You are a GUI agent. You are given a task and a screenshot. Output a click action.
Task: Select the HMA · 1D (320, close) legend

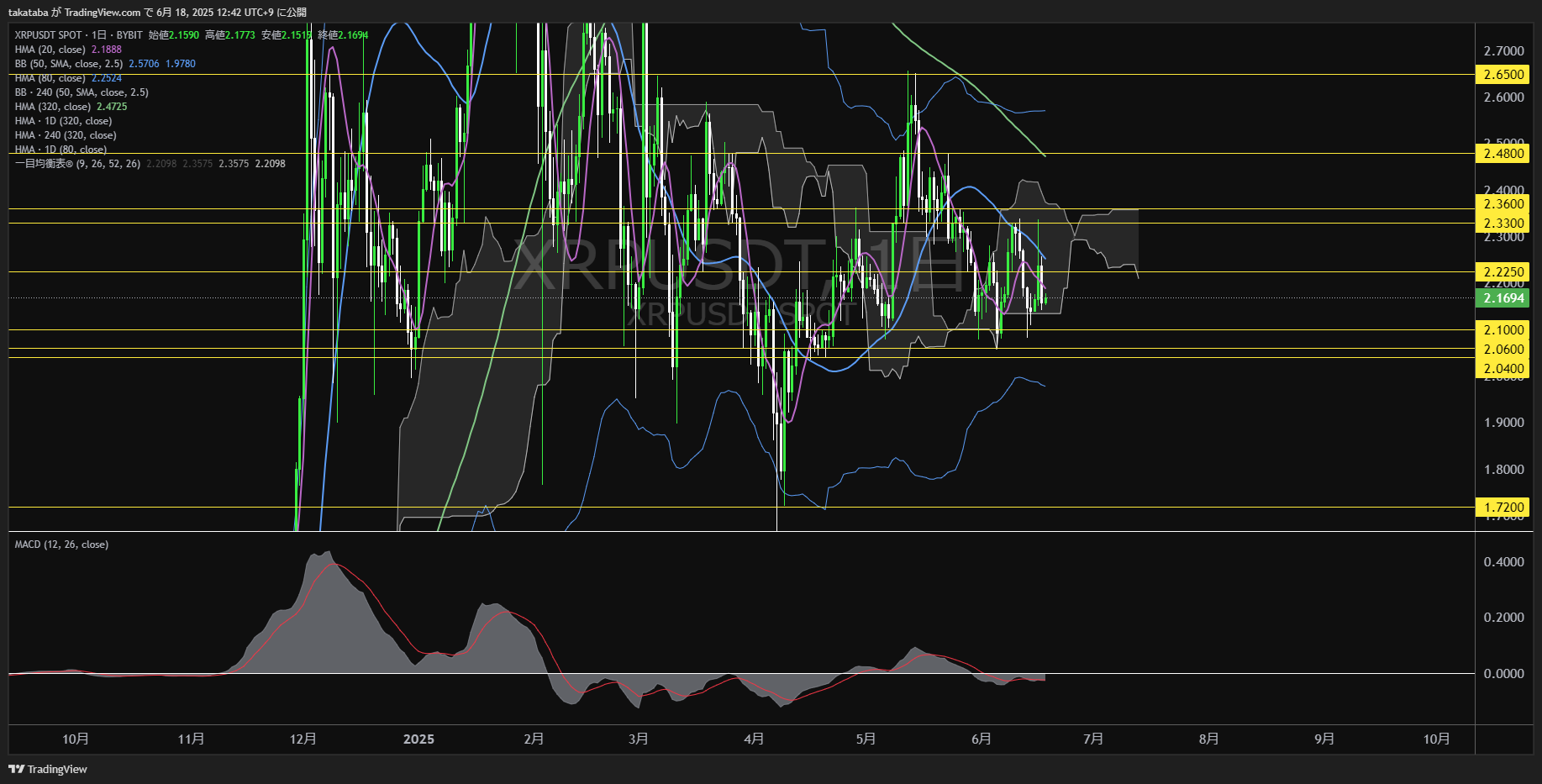pos(63,121)
